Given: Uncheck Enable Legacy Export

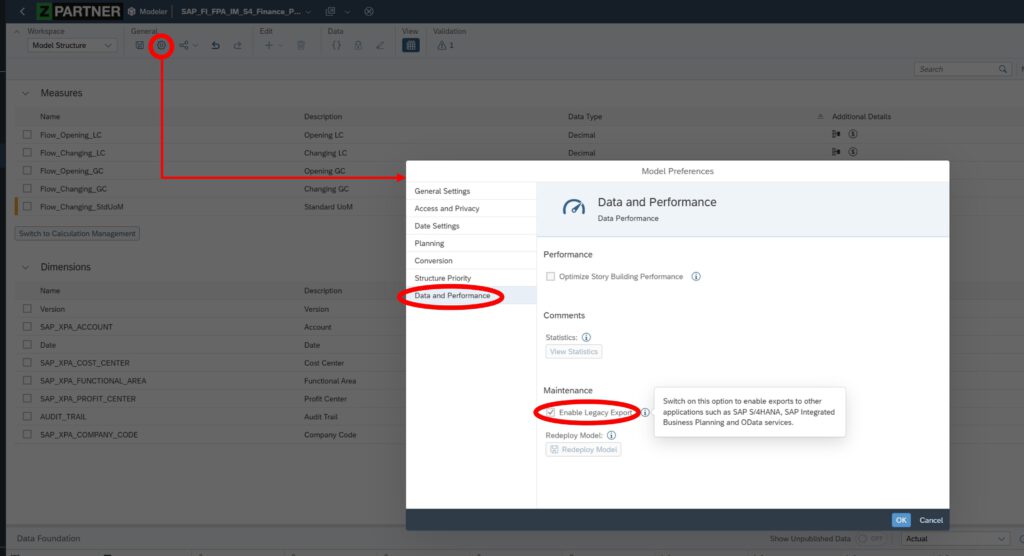Looking at the screenshot, I should pos(551,412).
